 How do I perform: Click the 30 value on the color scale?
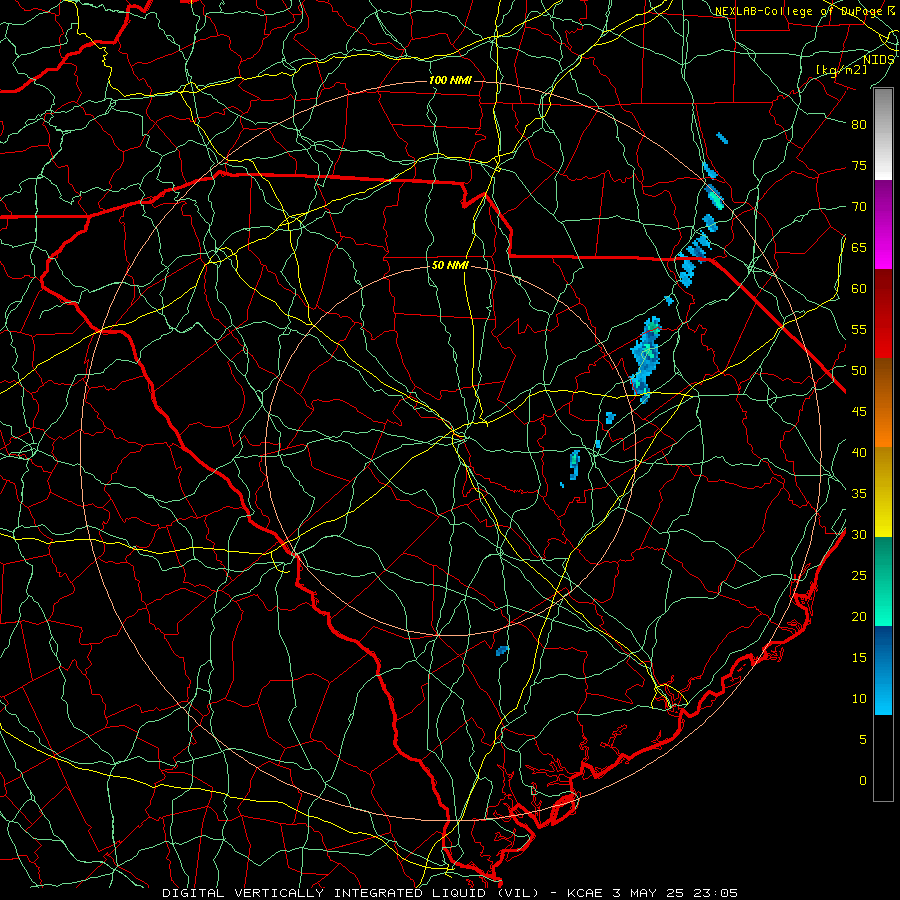(x=859, y=534)
